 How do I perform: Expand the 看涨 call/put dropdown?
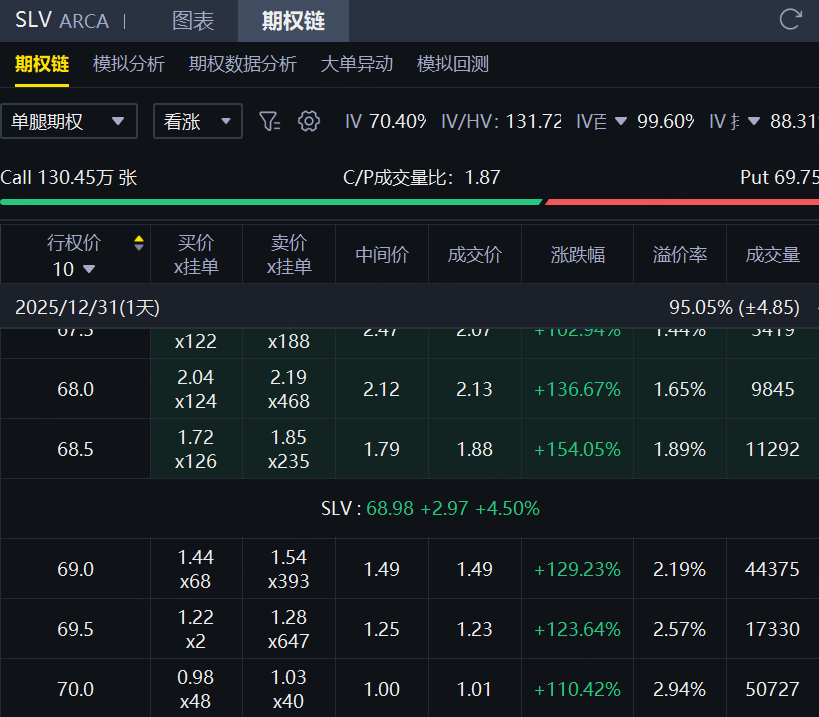[197, 121]
